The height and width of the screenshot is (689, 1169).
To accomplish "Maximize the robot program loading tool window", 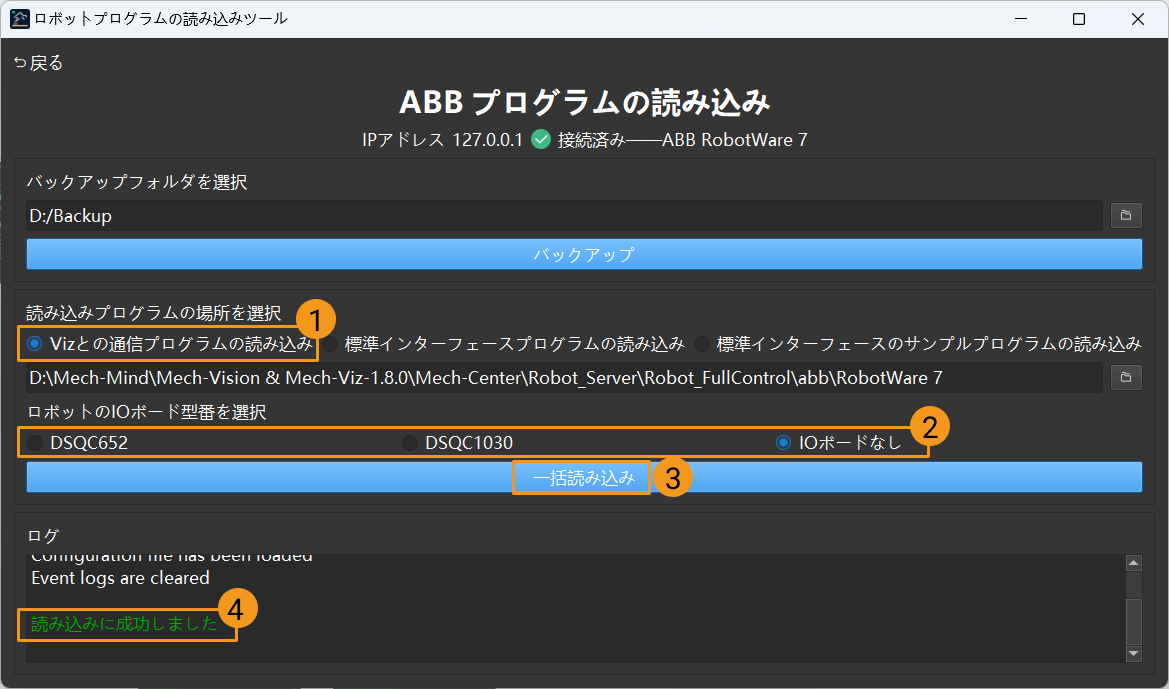I will click(1079, 19).
